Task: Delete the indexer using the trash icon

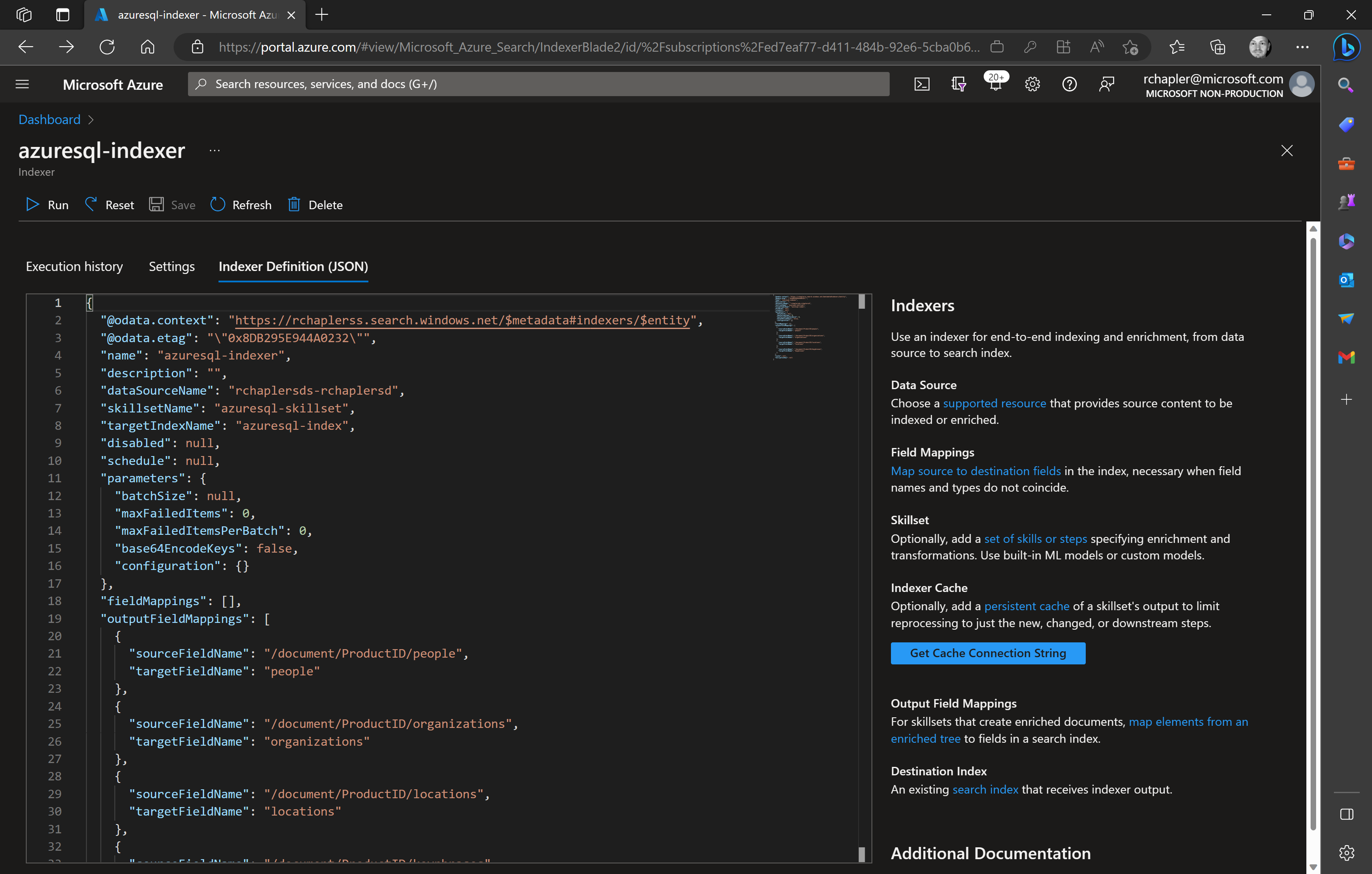Action: click(x=315, y=205)
